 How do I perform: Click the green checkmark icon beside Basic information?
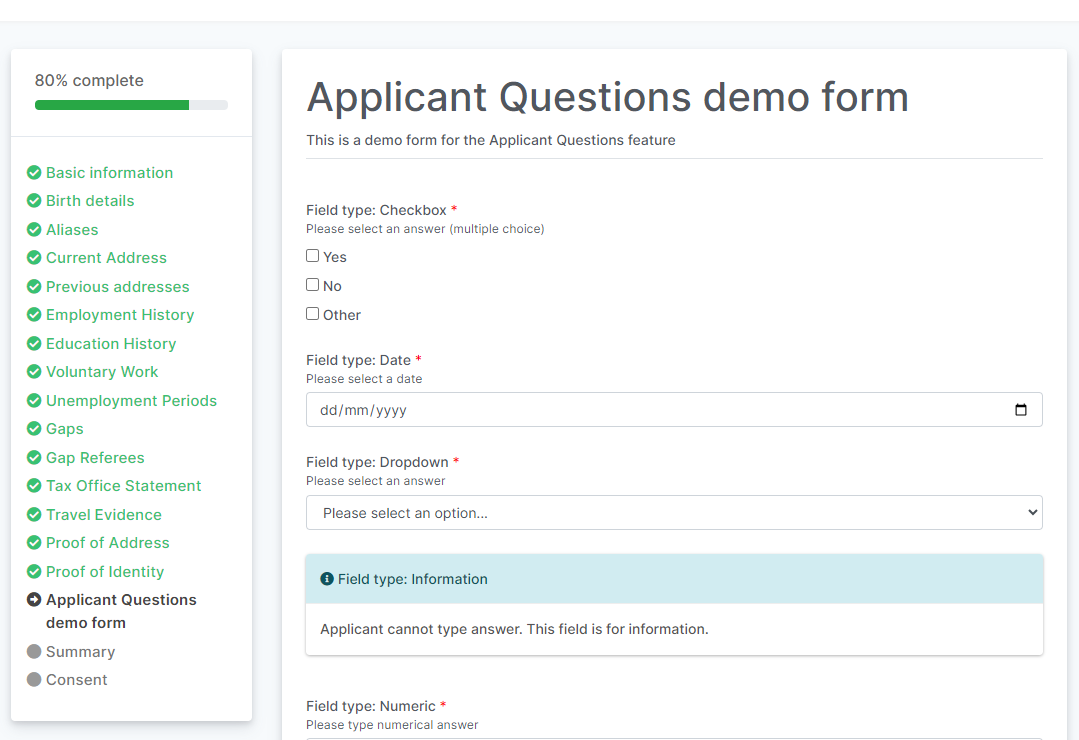(34, 172)
